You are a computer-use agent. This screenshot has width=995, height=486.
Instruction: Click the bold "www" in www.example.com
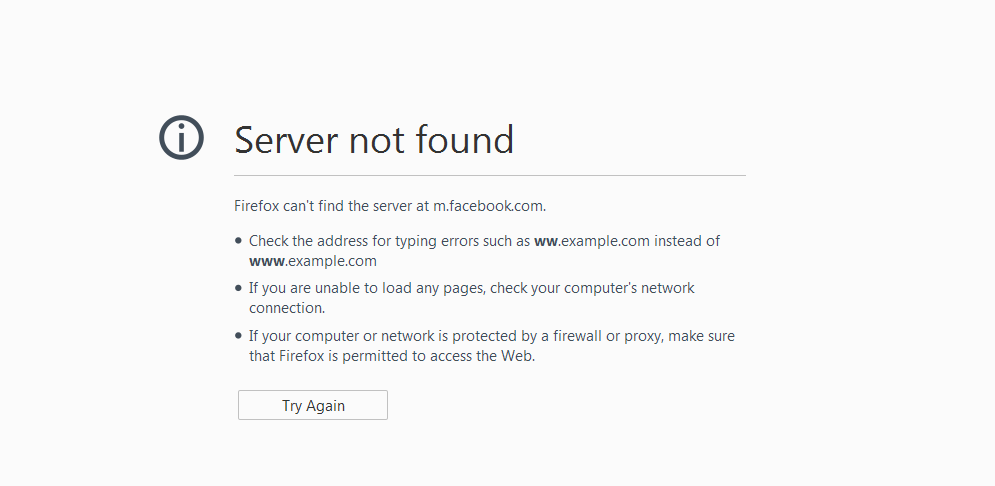pos(267,261)
